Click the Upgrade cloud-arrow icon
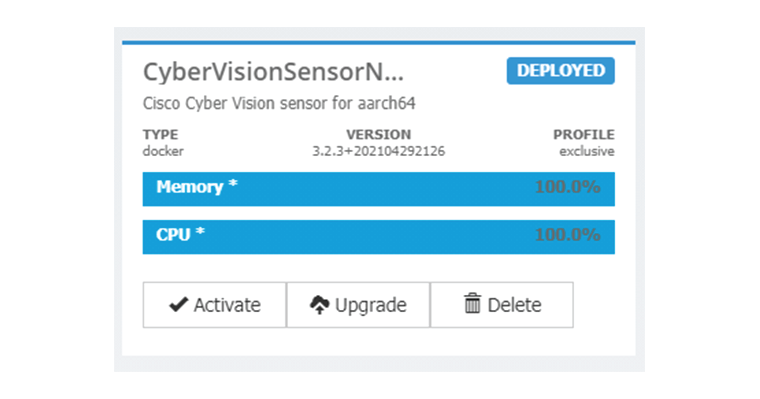The height and width of the screenshot is (399, 760). (319, 305)
